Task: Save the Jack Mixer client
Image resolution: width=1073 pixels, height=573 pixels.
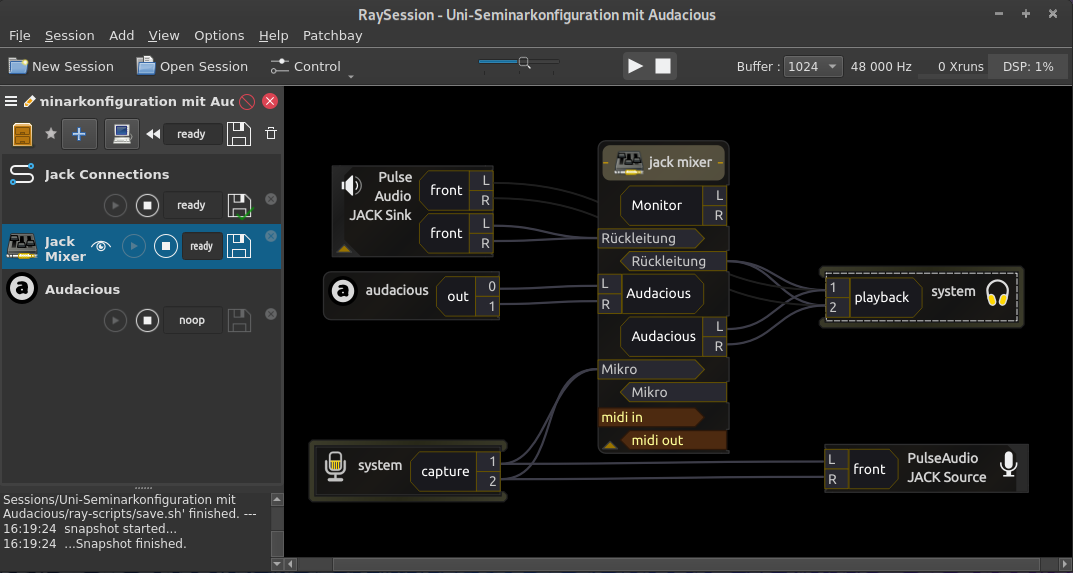Action: [x=239, y=246]
